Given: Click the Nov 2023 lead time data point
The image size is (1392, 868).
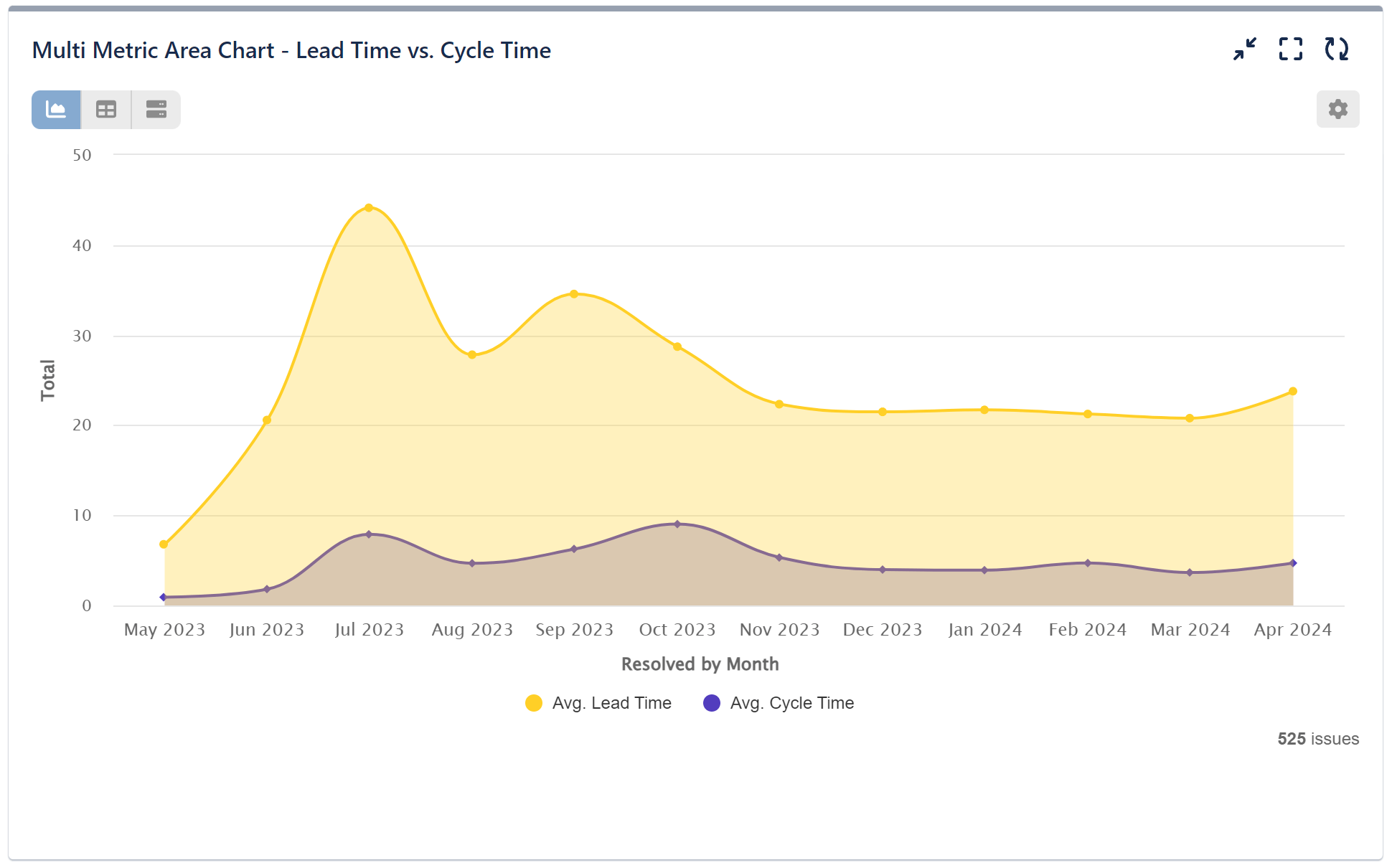Looking at the screenshot, I should tap(779, 404).
